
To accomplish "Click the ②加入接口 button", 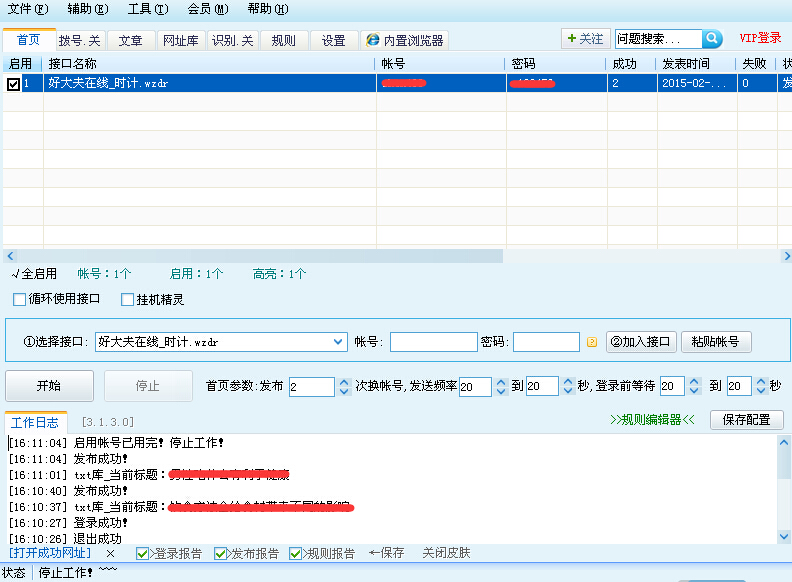I will coord(640,342).
